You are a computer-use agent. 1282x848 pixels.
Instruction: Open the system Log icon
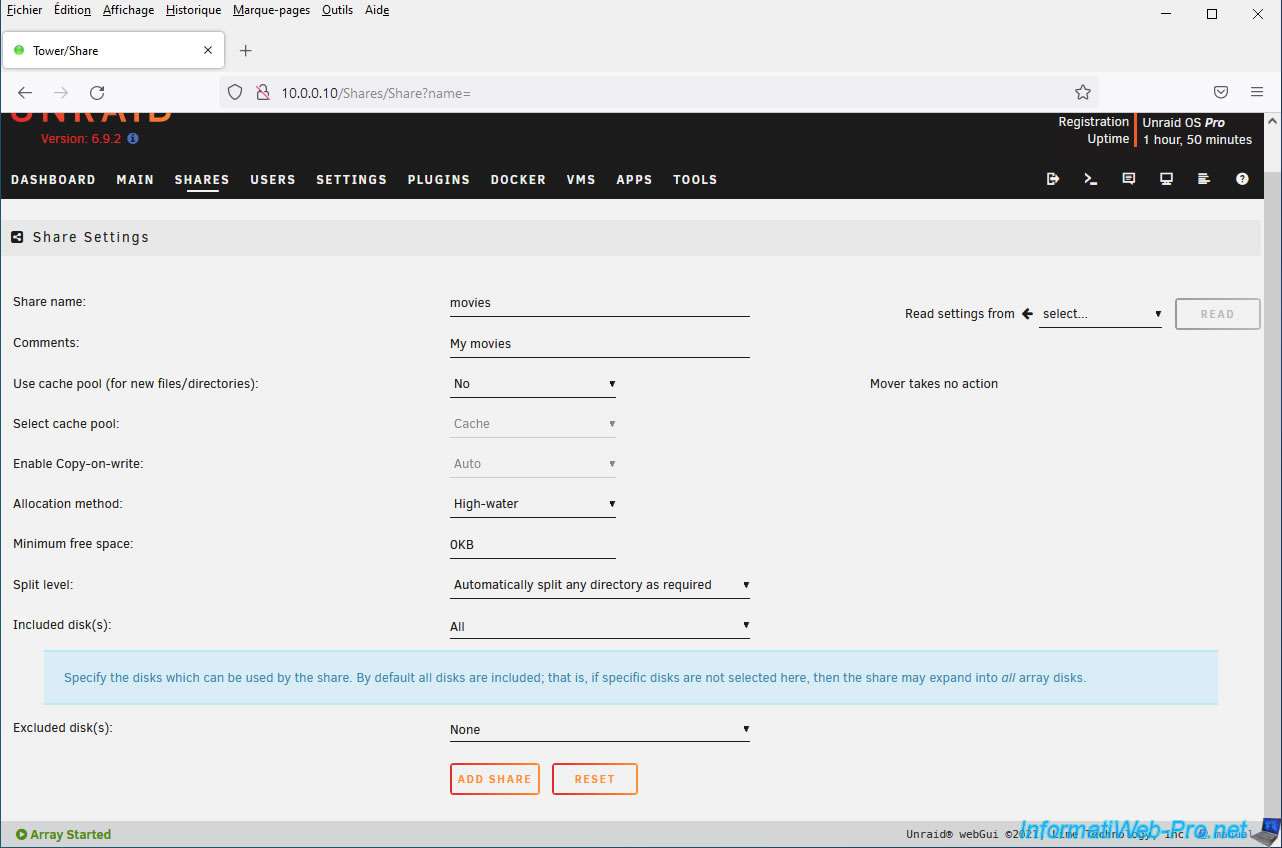pyautogui.click(x=1204, y=179)
